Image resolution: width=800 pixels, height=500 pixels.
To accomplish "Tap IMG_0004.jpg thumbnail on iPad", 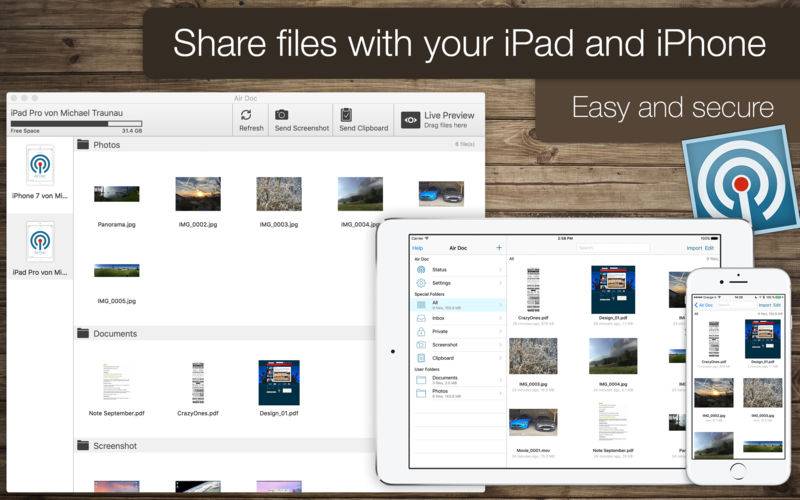I will click(x=613, y=356).
